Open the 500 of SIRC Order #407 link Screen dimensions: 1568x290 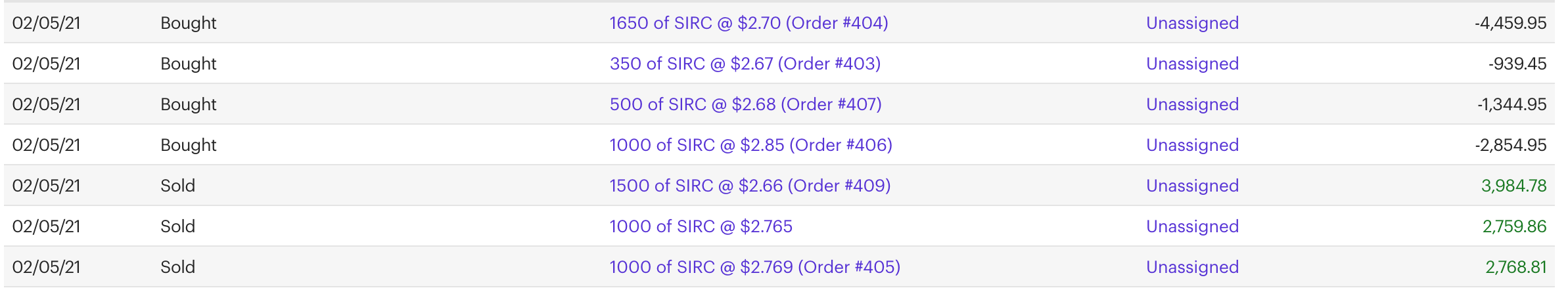745,104
